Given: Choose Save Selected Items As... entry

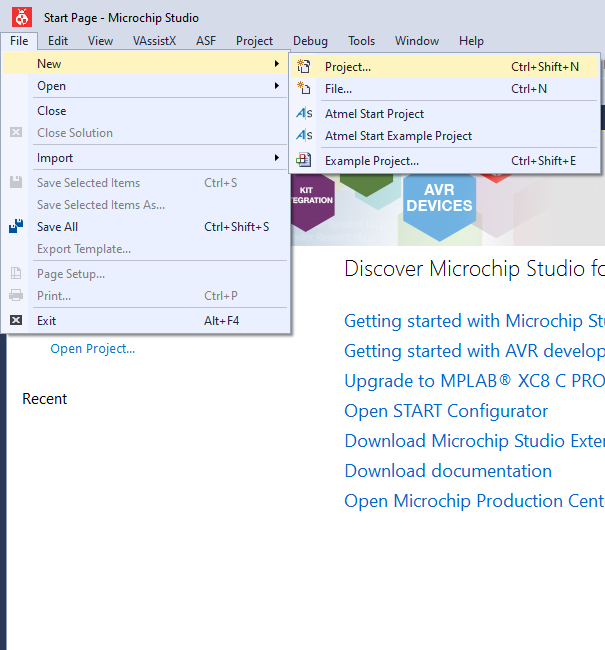Looking at the screenshot, I should tap(145, 204).
